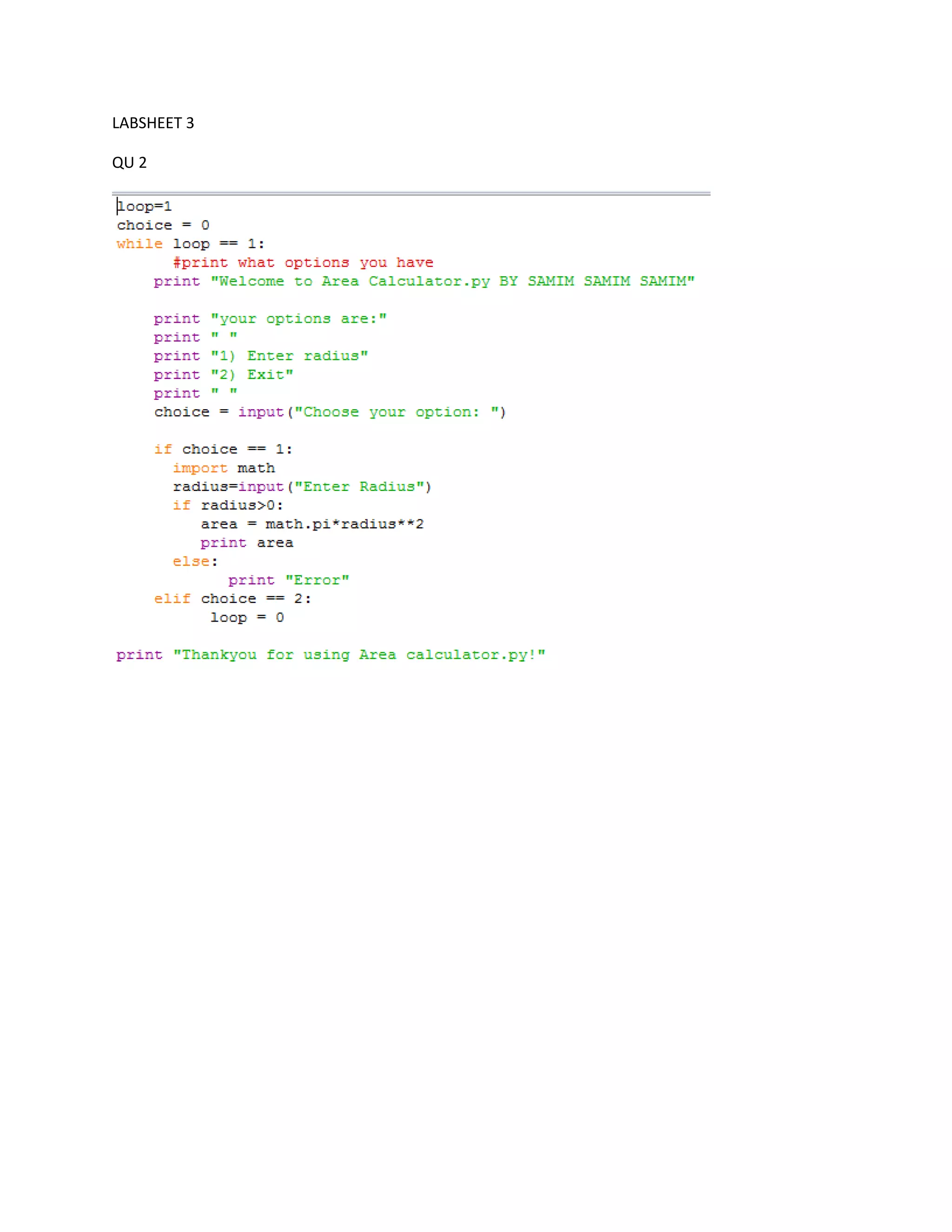The image size is (952, 1232).
Task: Click the choice = 0 line
Action: tap(163, 225)
